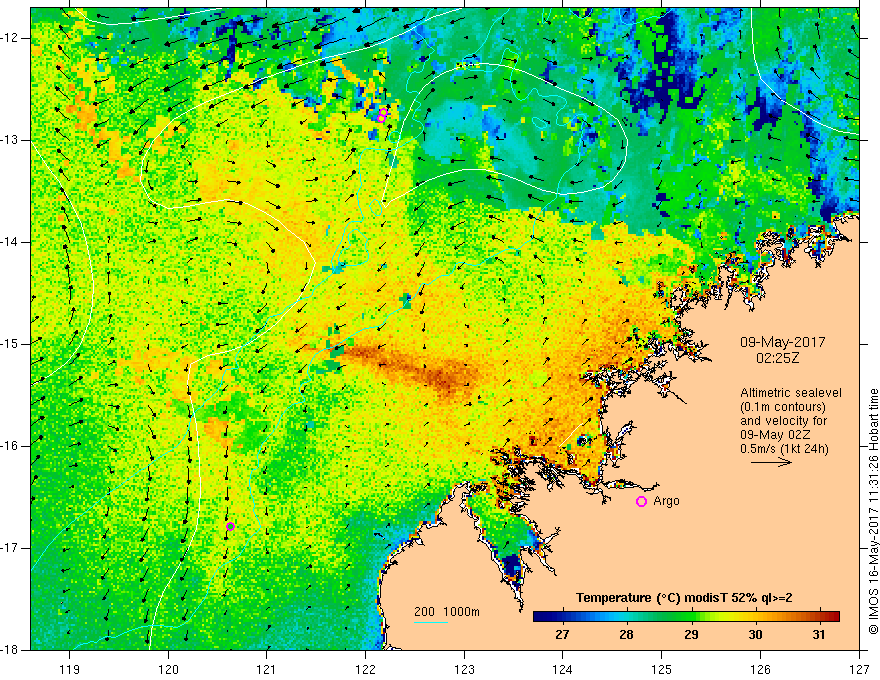The width and height of the screenshot is (880, 680).
Task: Click the "Altimetric sealevel" caption line
Action: [791, 393]
